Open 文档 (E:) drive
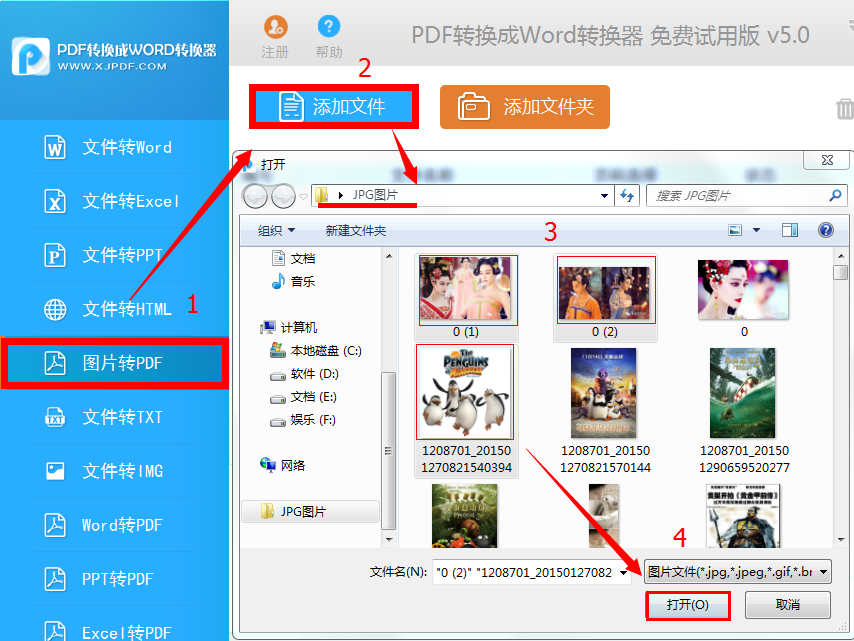Image resolution: width=854 pixels, height=641 pixels. tap(303, 396)
